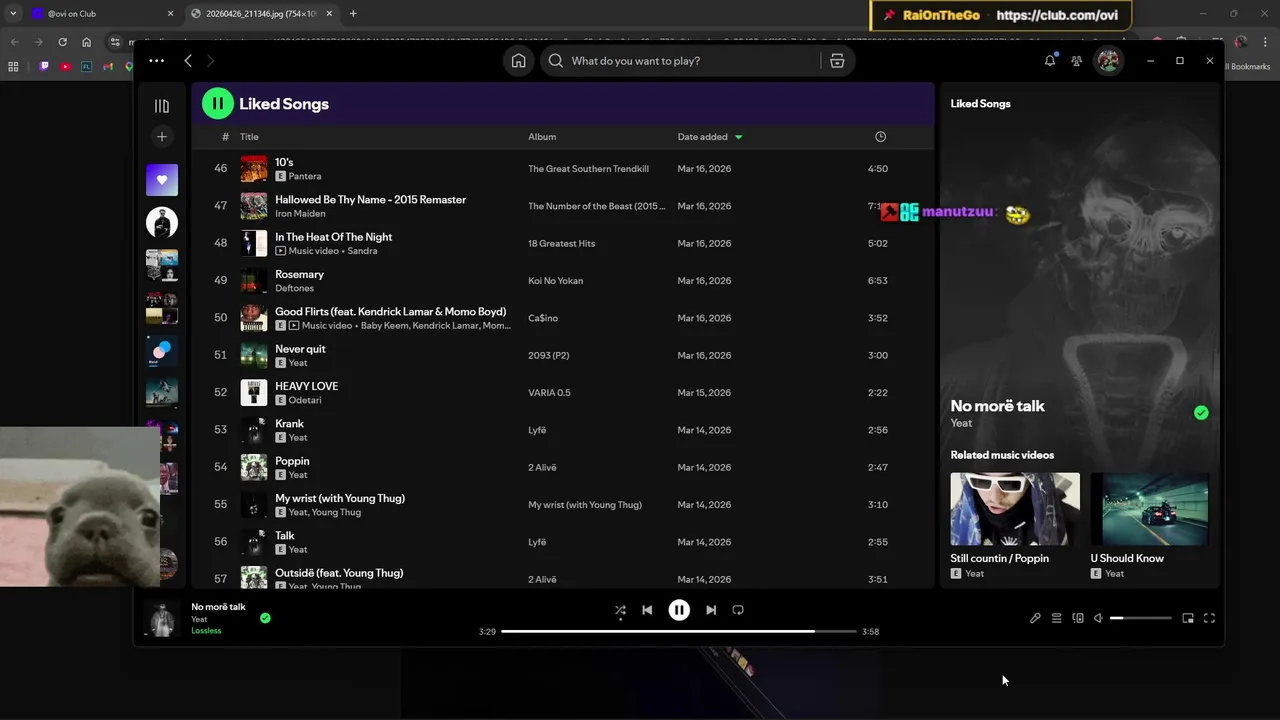Toggle shuffle in the player bar
The image size is (1280, 720).
click(620, 610)
